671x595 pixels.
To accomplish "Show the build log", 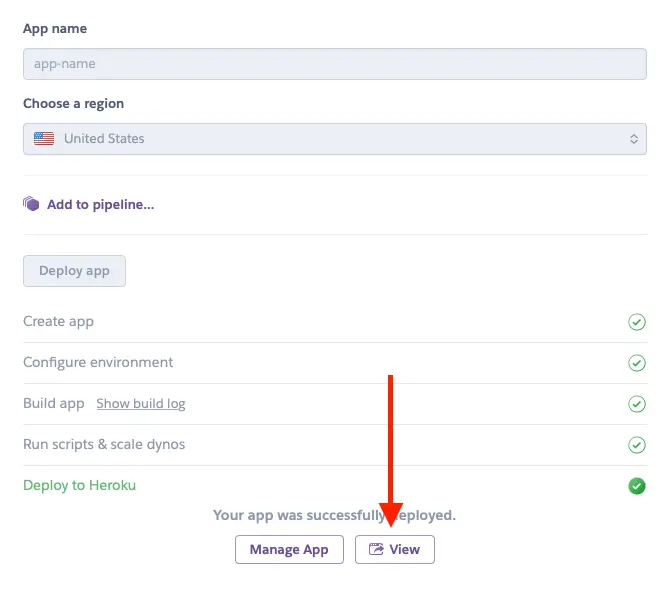I will [141, 404].
